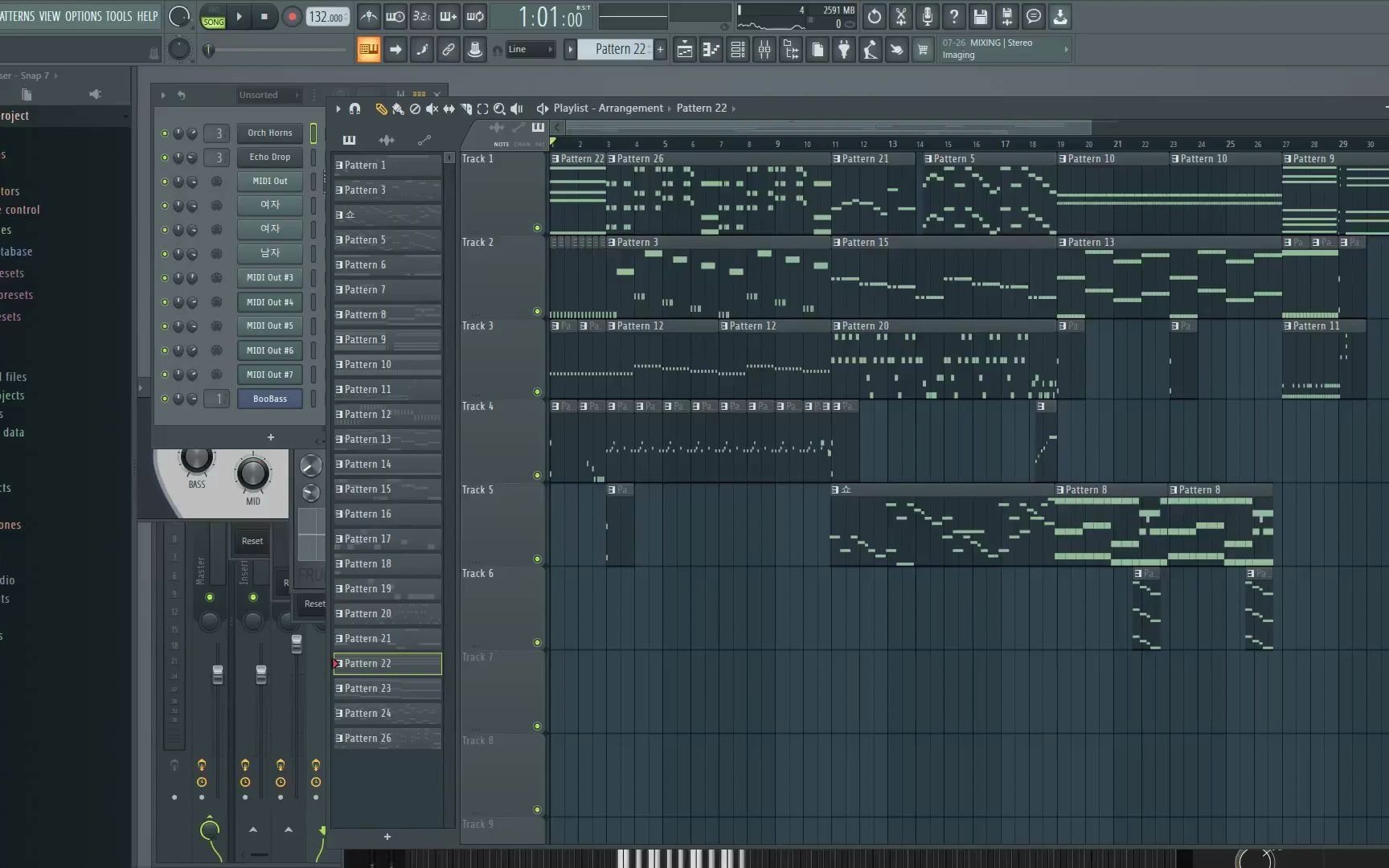Select the Draw pencil tool in Playlist
The width and height of the screenshot is (1389, 868).
(x=381, y=108)
